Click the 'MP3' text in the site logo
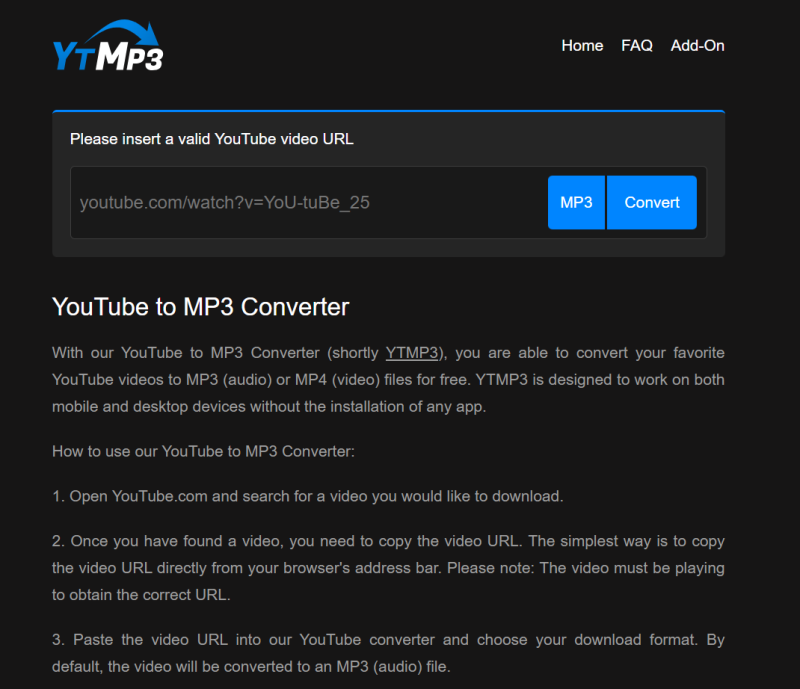 point(130,57)
